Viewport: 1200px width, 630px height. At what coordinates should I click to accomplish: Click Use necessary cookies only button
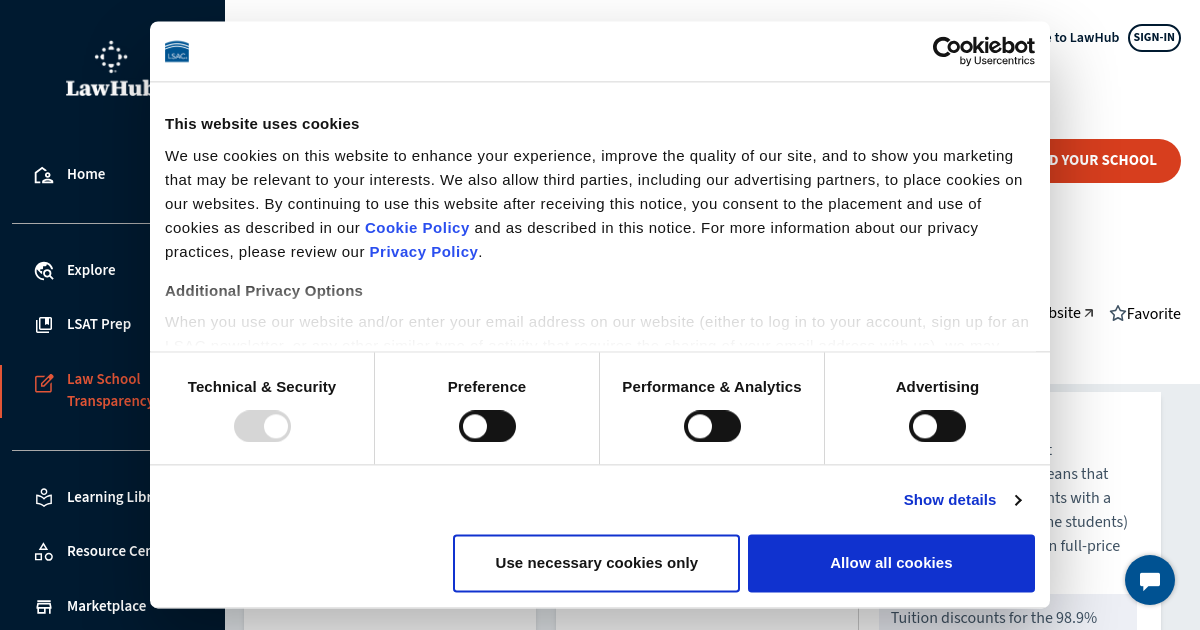tap(596, 563)
